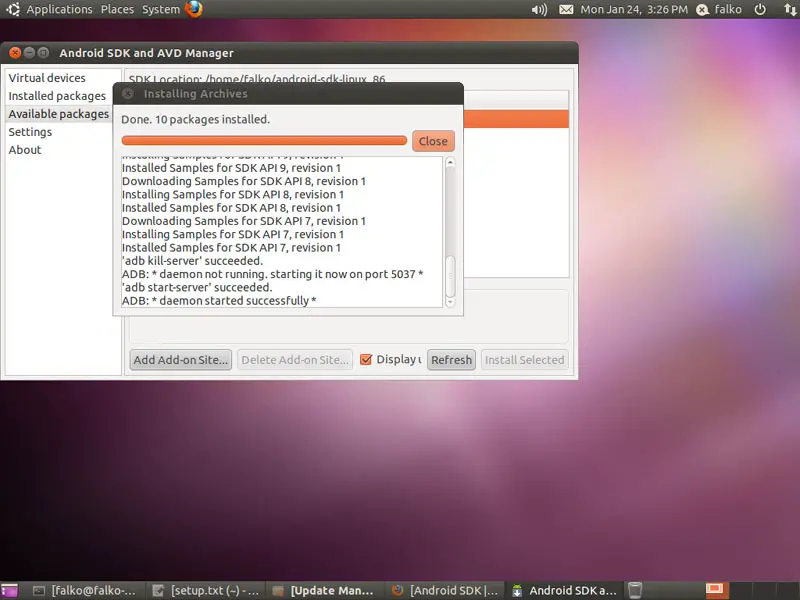Viewport: 800px width, 600px height.
Task: Switch to Android SDK Firefox window in taskbar
Action: tap(445, 590)
